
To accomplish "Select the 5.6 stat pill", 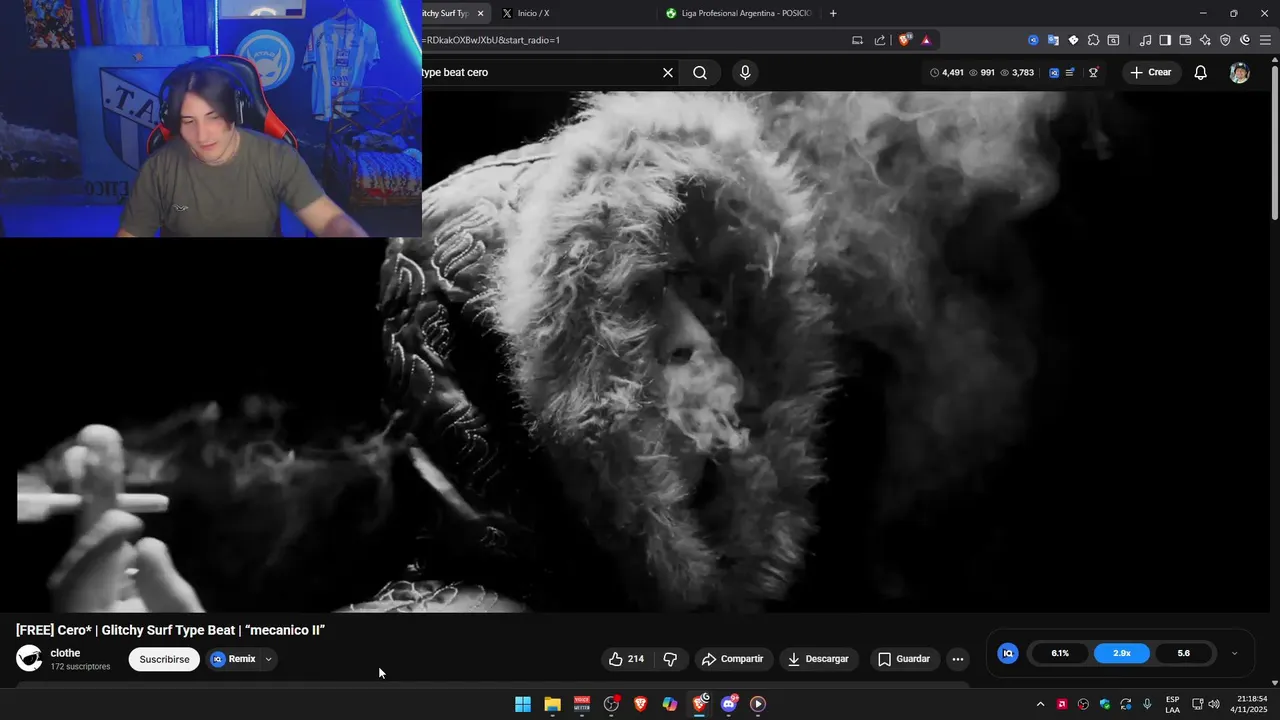I will click(1184, 653).
